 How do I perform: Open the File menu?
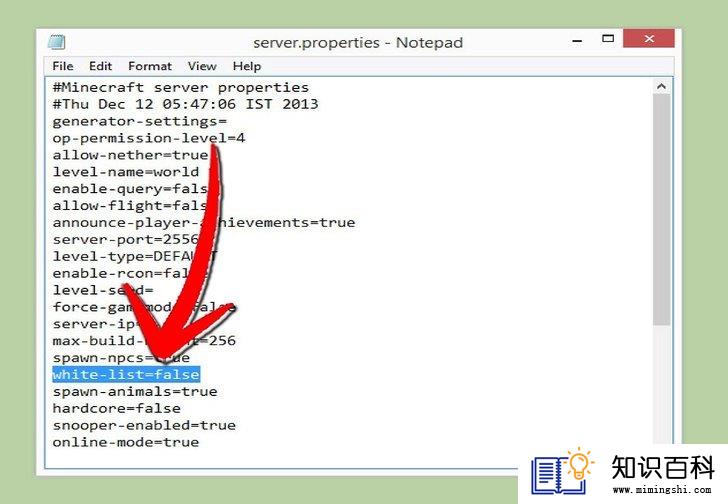[x=63, y=66]
